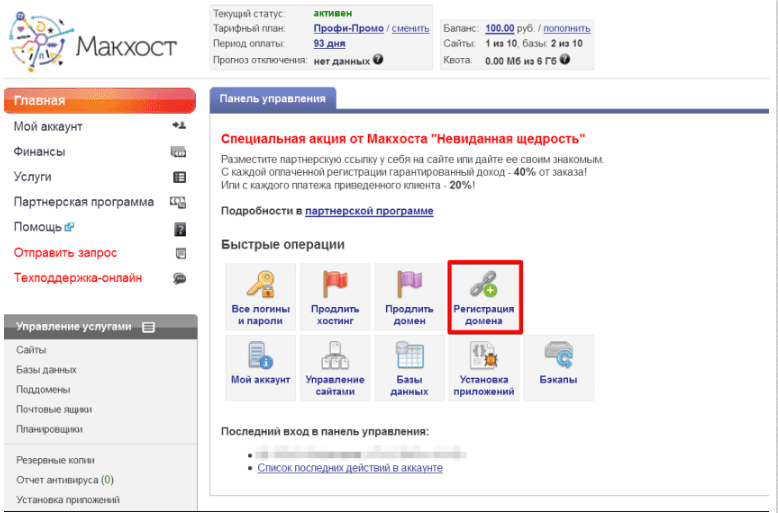Screen dimensions: 778x513
Task: Click the Отправить запрос link
Action: click(65, 253)
